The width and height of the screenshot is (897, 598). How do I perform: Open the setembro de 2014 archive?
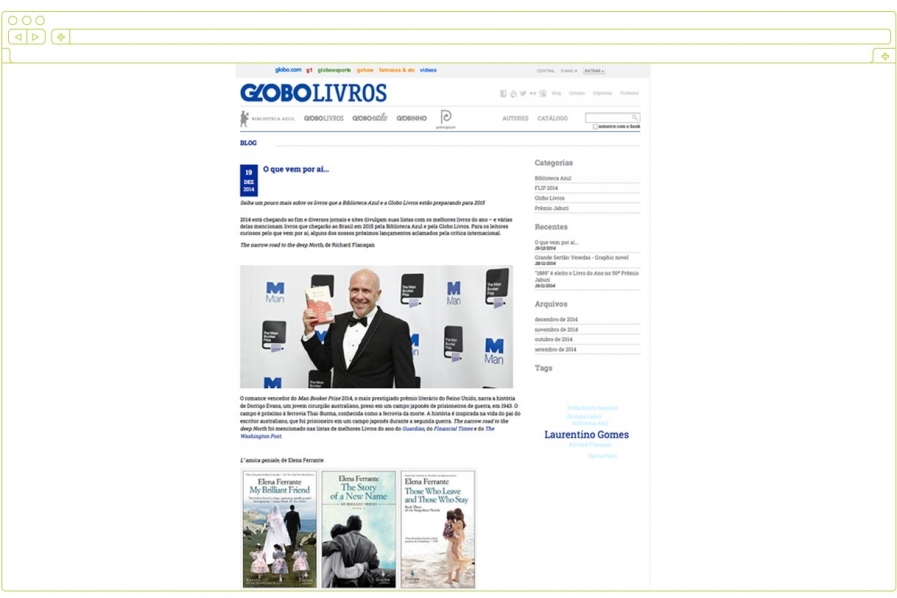[x=555, y=350]
